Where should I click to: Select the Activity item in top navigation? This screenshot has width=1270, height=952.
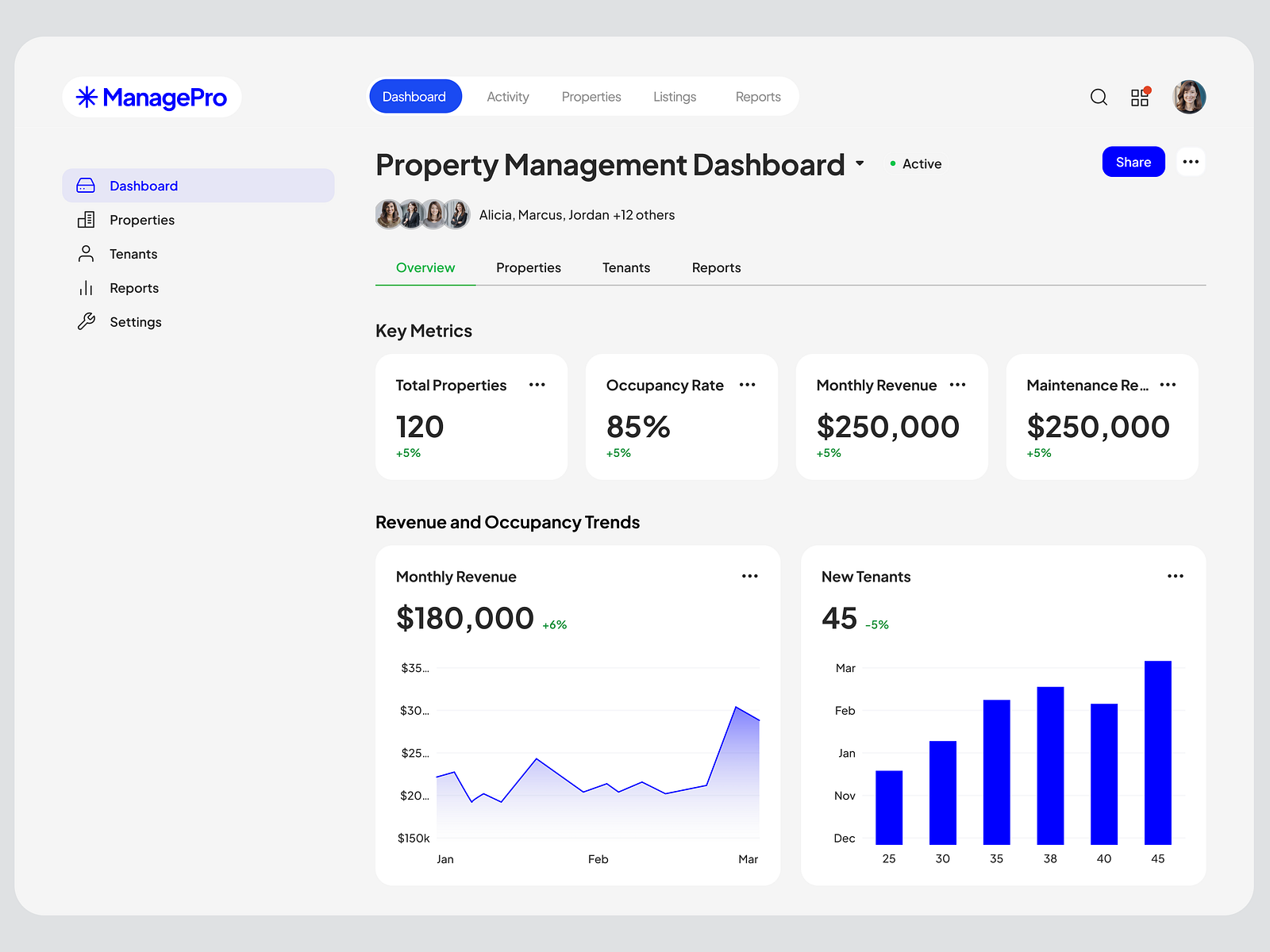pos(508,96)
